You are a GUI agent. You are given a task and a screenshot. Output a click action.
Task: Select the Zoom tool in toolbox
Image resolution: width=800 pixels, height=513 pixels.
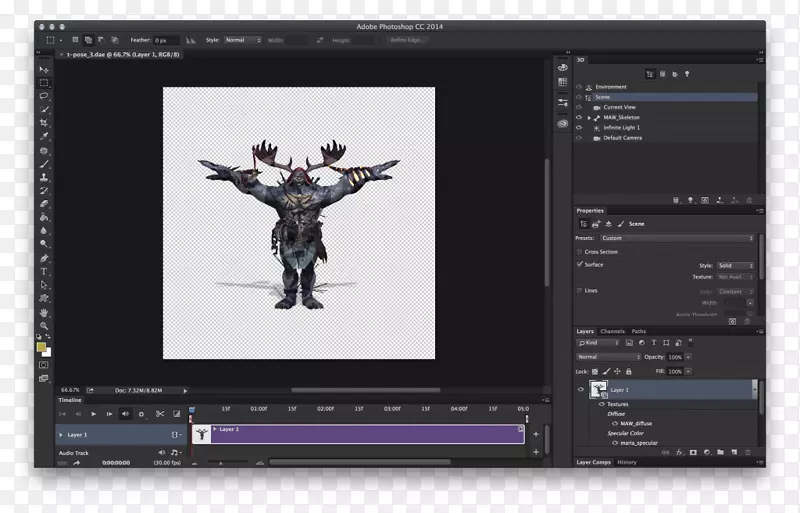[x=44, y=326]
